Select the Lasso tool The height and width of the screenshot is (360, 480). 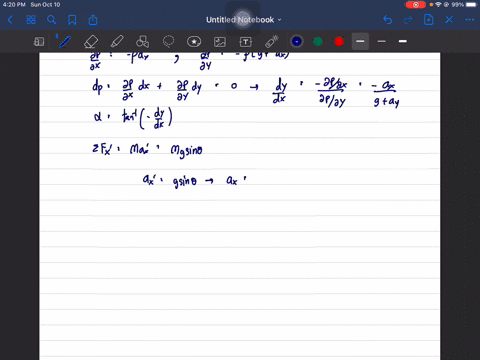tap(168, 42)
